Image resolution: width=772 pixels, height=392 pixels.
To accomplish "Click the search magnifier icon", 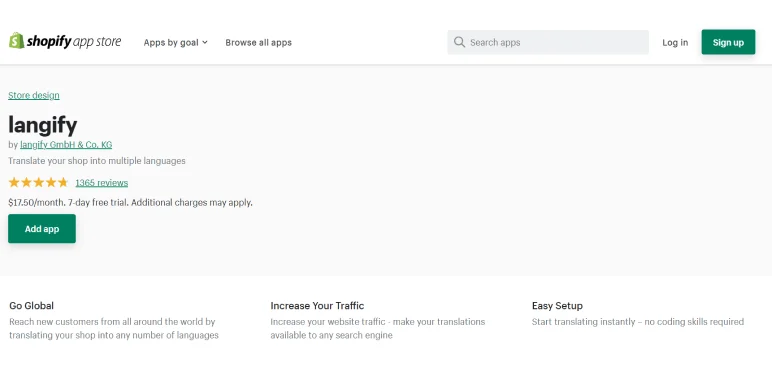I will [x=459, y=42].
